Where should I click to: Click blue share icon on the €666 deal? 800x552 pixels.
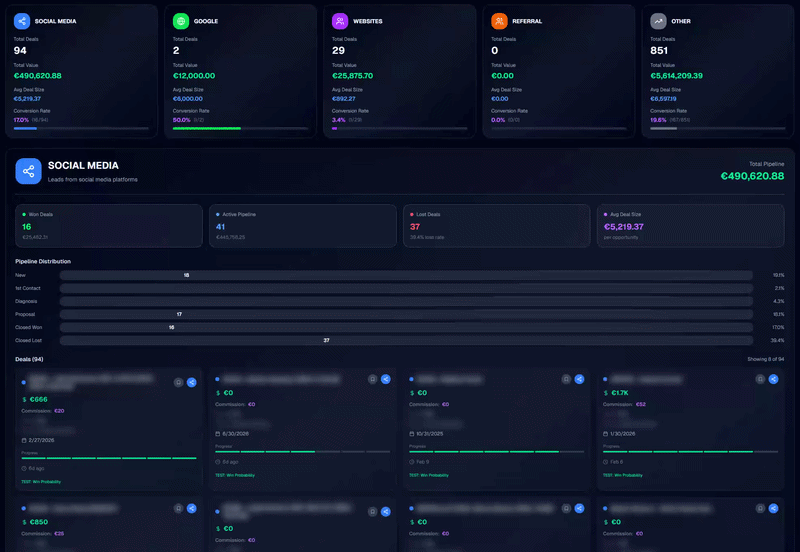tap(192, 381)
